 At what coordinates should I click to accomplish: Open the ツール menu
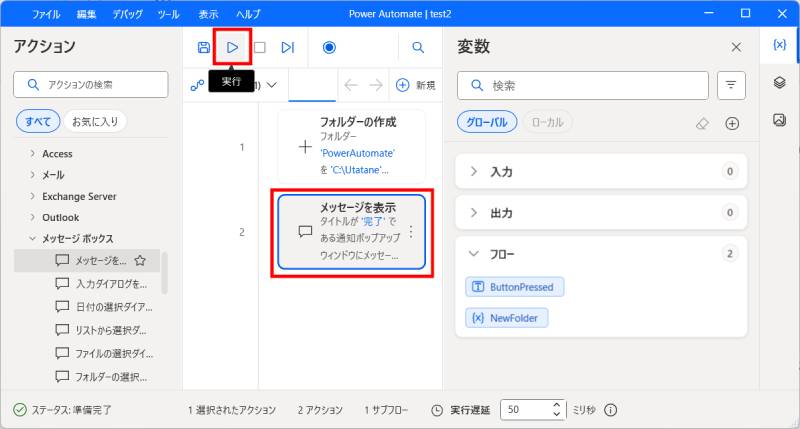(x=168, y=14)
